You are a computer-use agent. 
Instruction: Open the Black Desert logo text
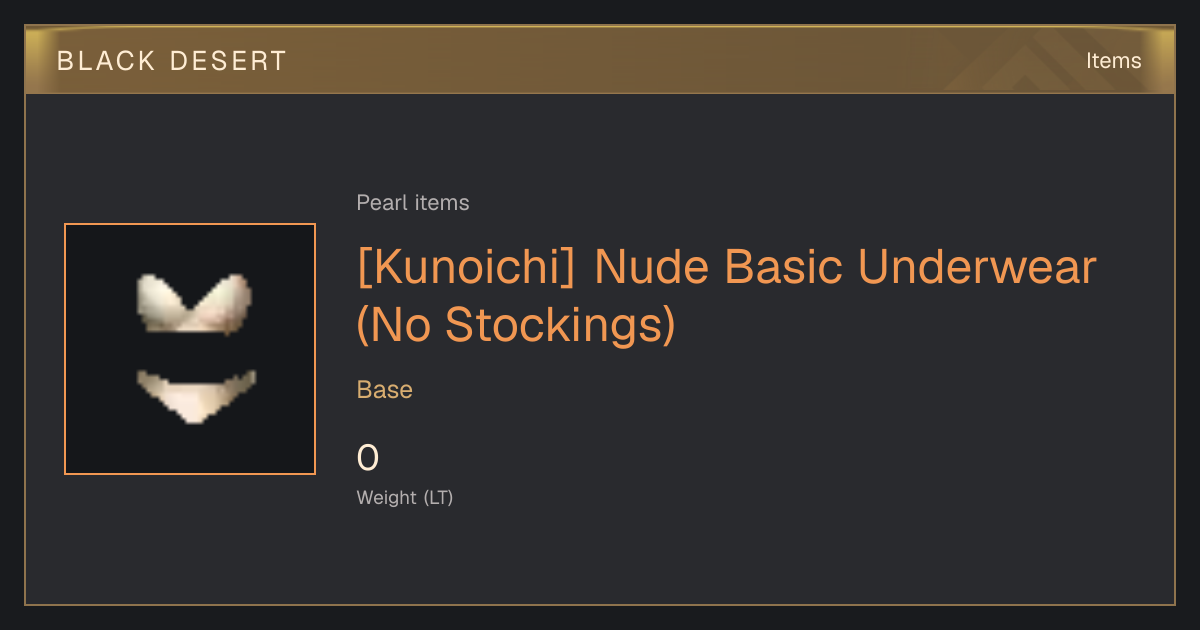172,61
